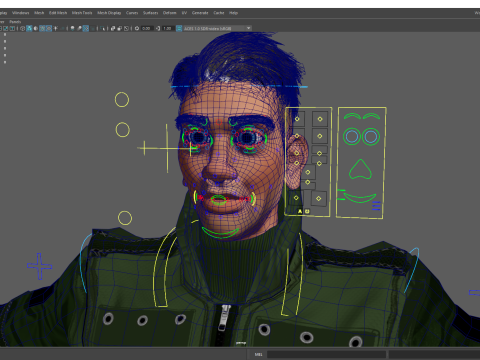Click the Use All Lights icon
The height and width of the screenshot is (360, 480).
(55, 28)
